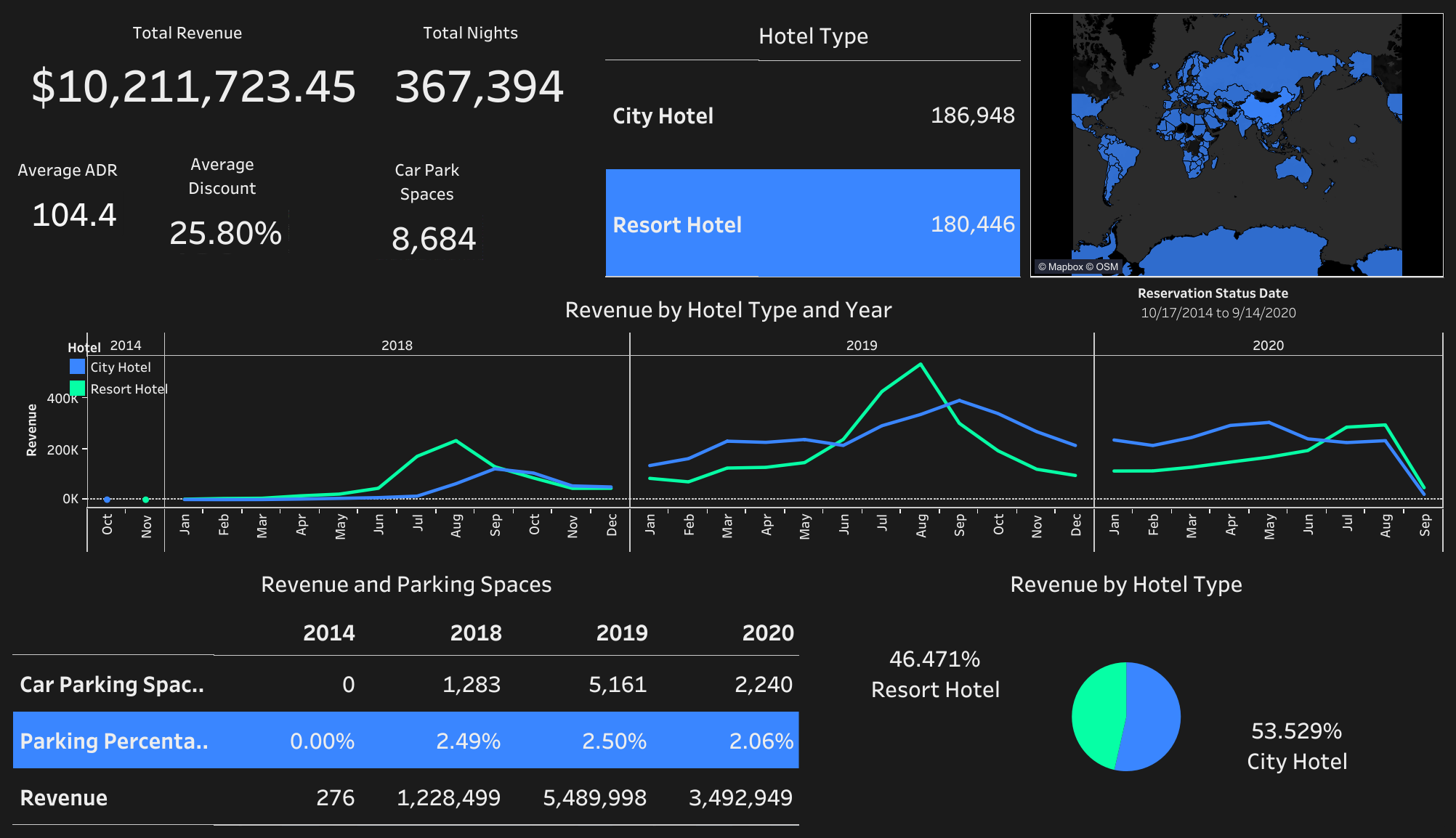Click the 2019 column header in table

pos(621,632)
